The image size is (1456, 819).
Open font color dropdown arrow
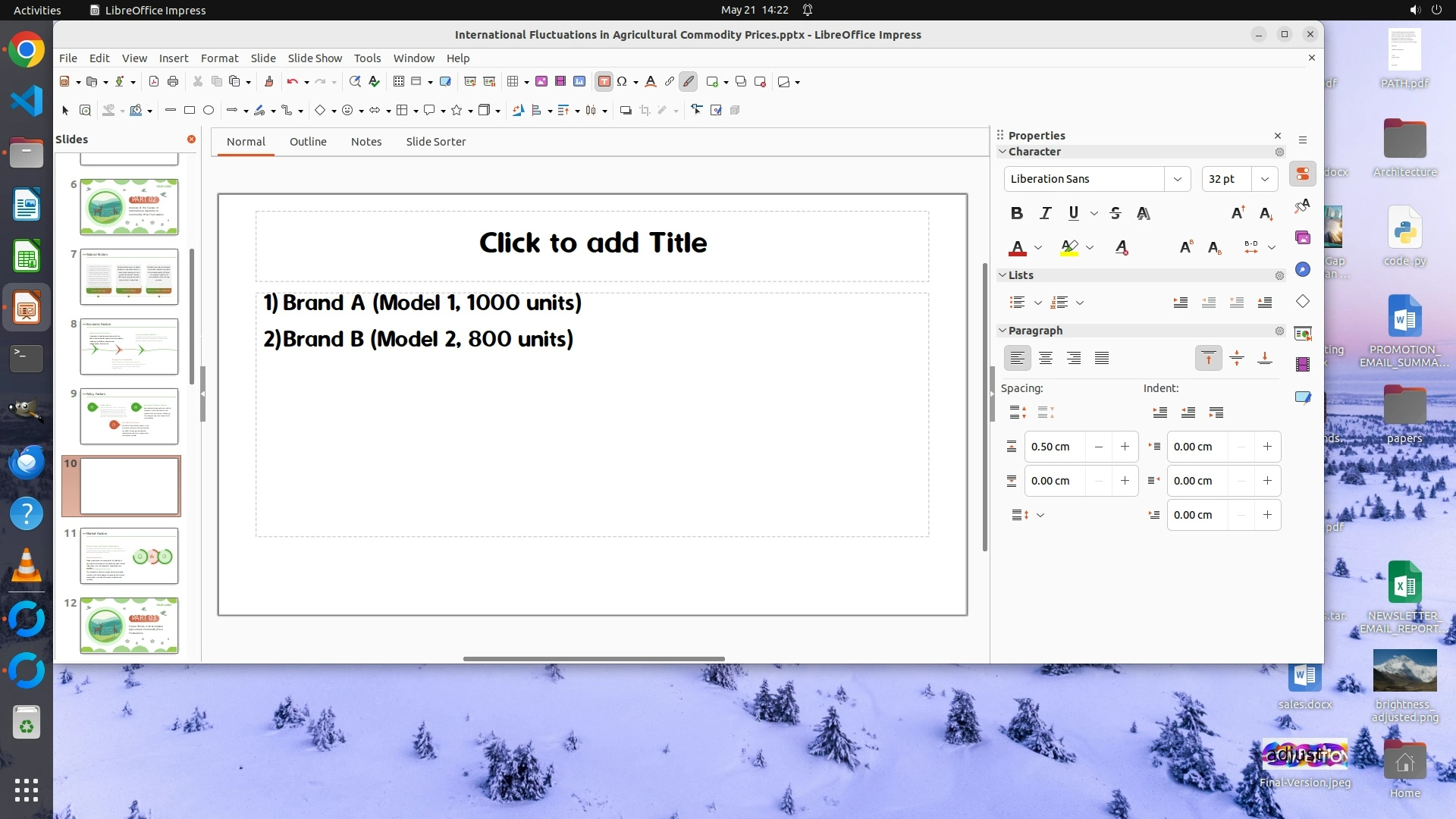point(1038,248)
